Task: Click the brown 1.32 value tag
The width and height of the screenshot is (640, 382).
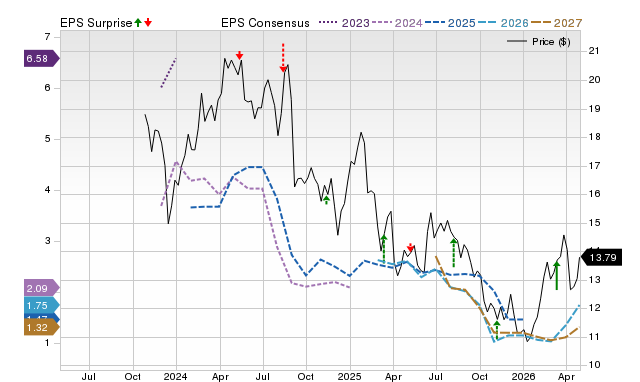Action: 42,327
